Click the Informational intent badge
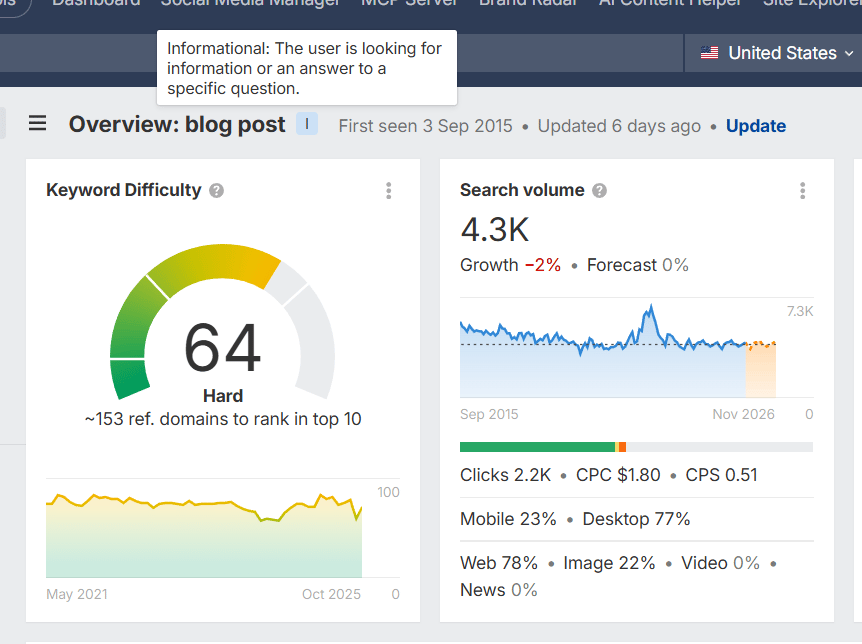Image resolution: width=862 pixels, height=644 pixels. click(307, 124)
